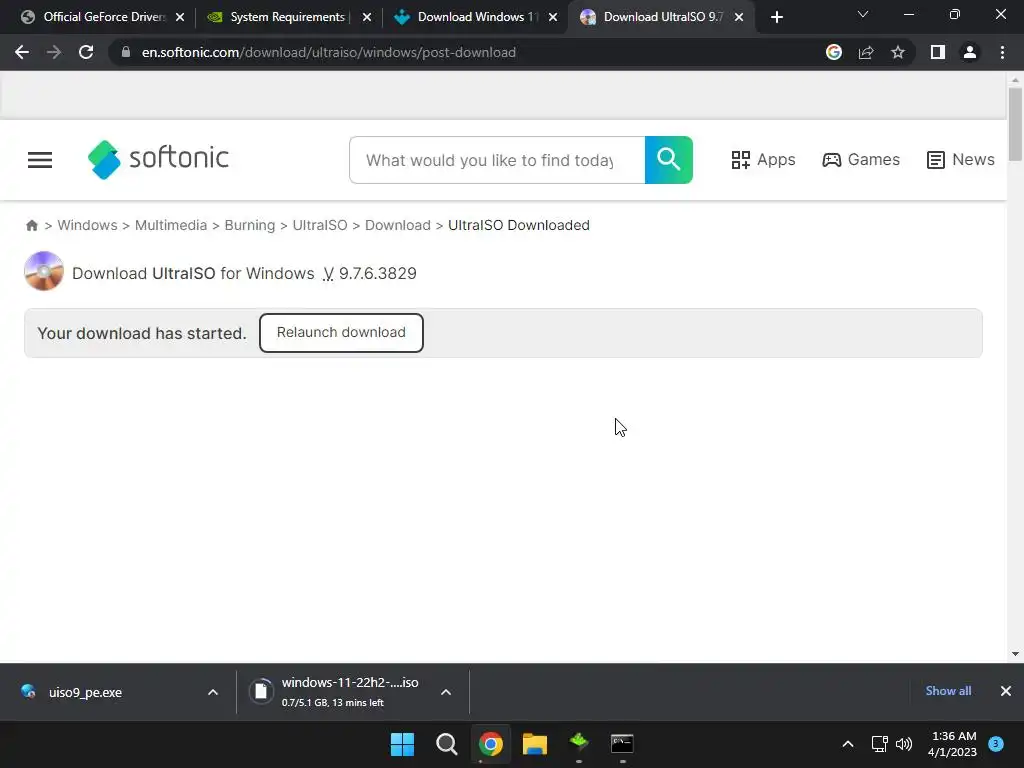Reload the current page

(x=86, y=52)
